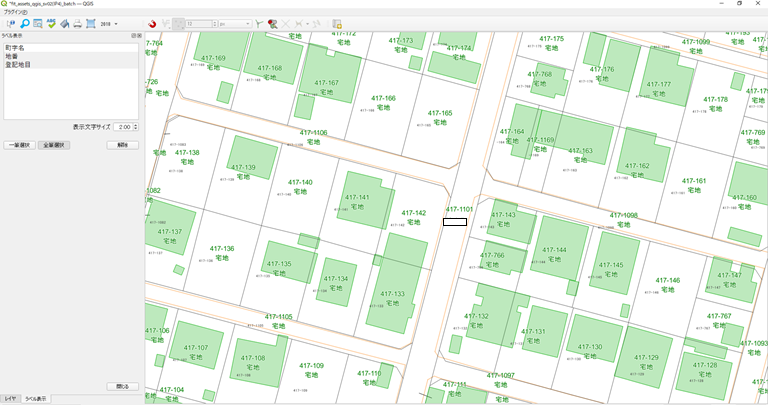Click the 一筆選択 button

20,145
